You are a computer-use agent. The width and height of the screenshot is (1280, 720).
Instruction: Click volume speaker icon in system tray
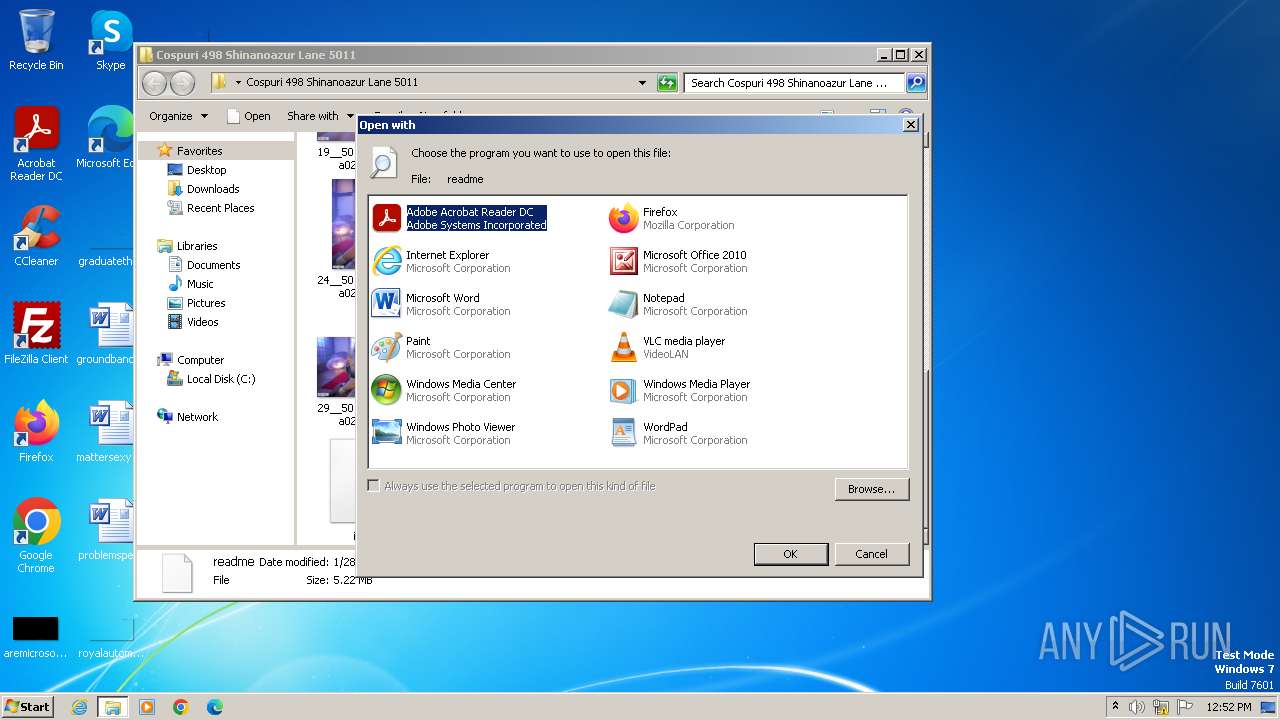(x=1137, y=707)
